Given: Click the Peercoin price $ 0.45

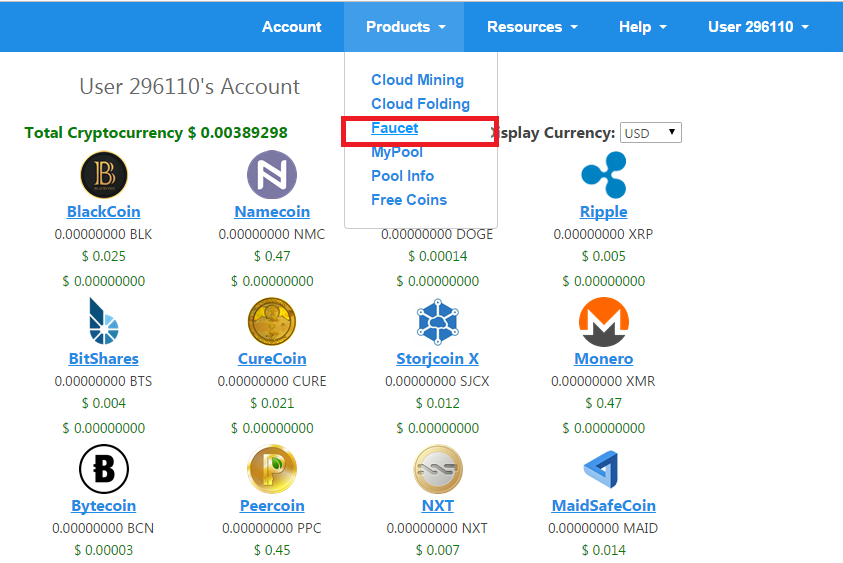Looking at the screenshot, I should 272,551.
